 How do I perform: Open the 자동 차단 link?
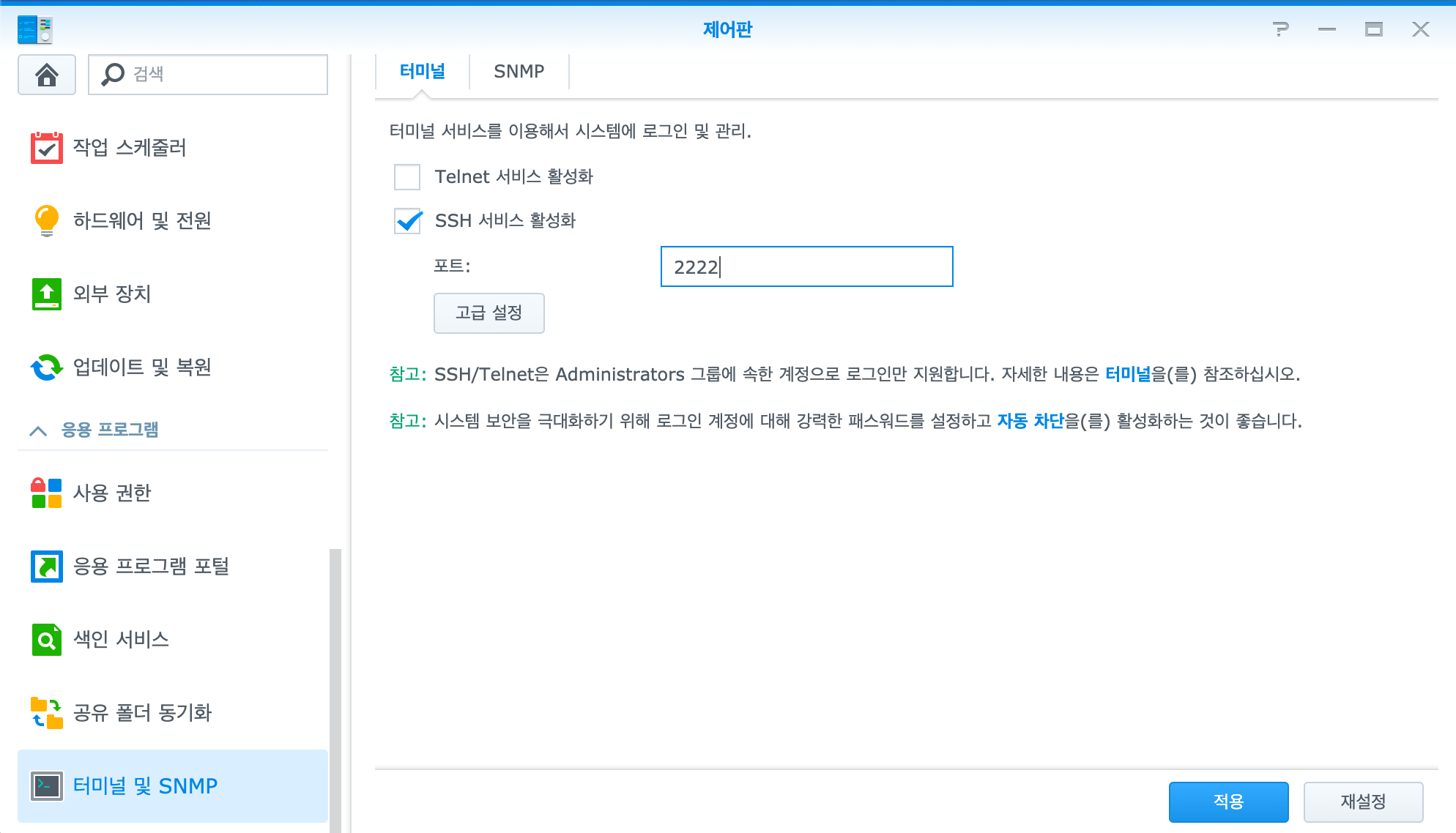(1030, 421)
